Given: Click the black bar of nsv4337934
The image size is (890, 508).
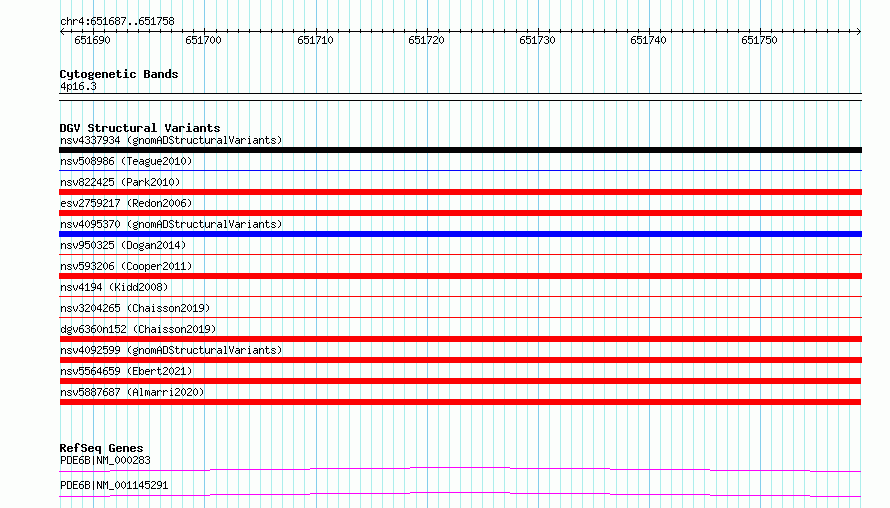Looking at the screenshot, I should click(460, 150).
